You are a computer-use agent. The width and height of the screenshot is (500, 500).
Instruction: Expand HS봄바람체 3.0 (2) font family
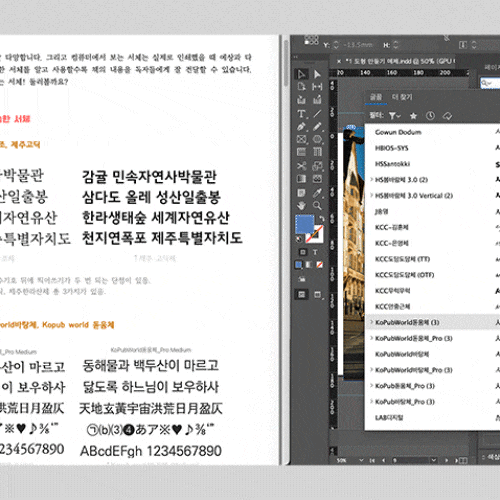tap(371, 179)
